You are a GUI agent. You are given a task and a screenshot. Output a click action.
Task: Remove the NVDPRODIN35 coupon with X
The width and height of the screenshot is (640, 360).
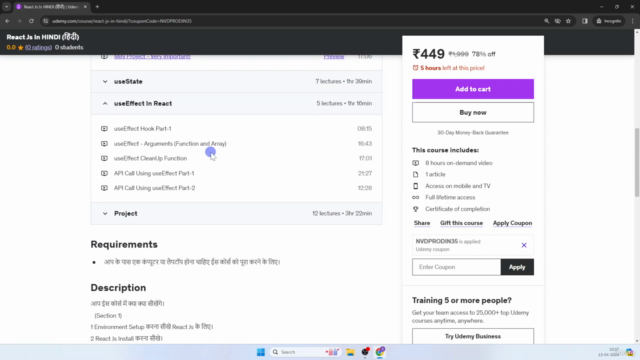tap(524, 245)
